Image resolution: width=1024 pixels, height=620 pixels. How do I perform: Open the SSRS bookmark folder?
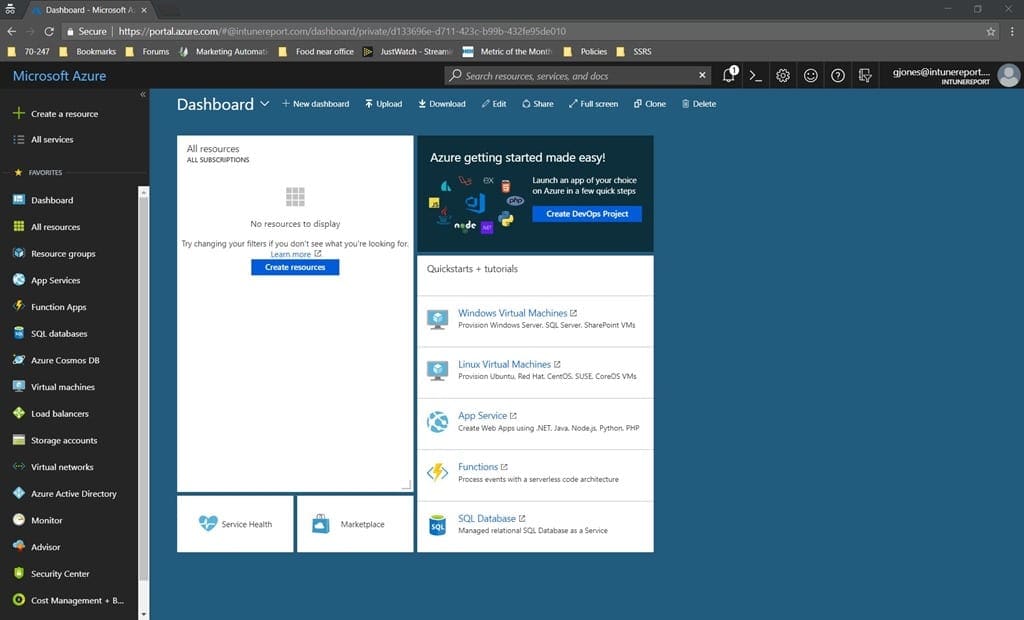(634, 52)
